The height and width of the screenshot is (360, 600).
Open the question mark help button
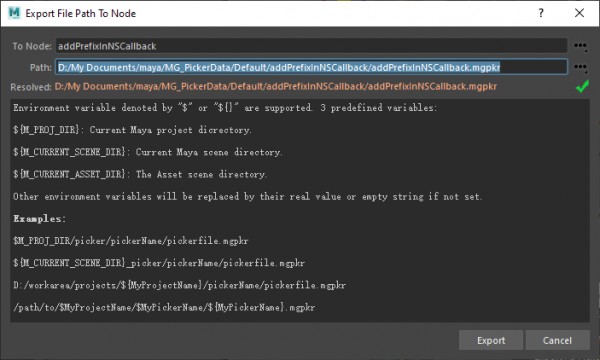(541, 13)
